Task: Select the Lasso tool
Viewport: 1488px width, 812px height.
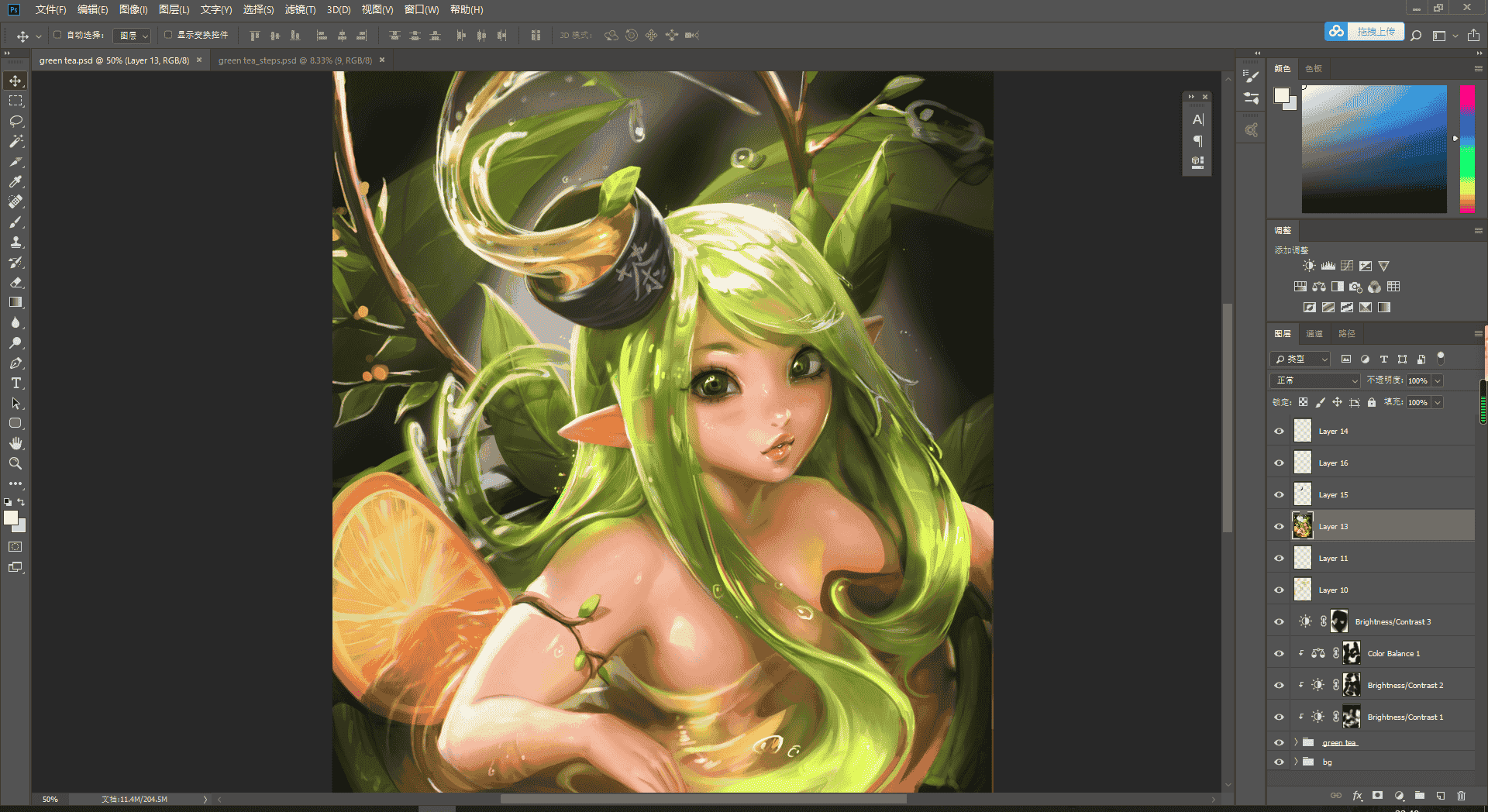Action: (15, 121)
